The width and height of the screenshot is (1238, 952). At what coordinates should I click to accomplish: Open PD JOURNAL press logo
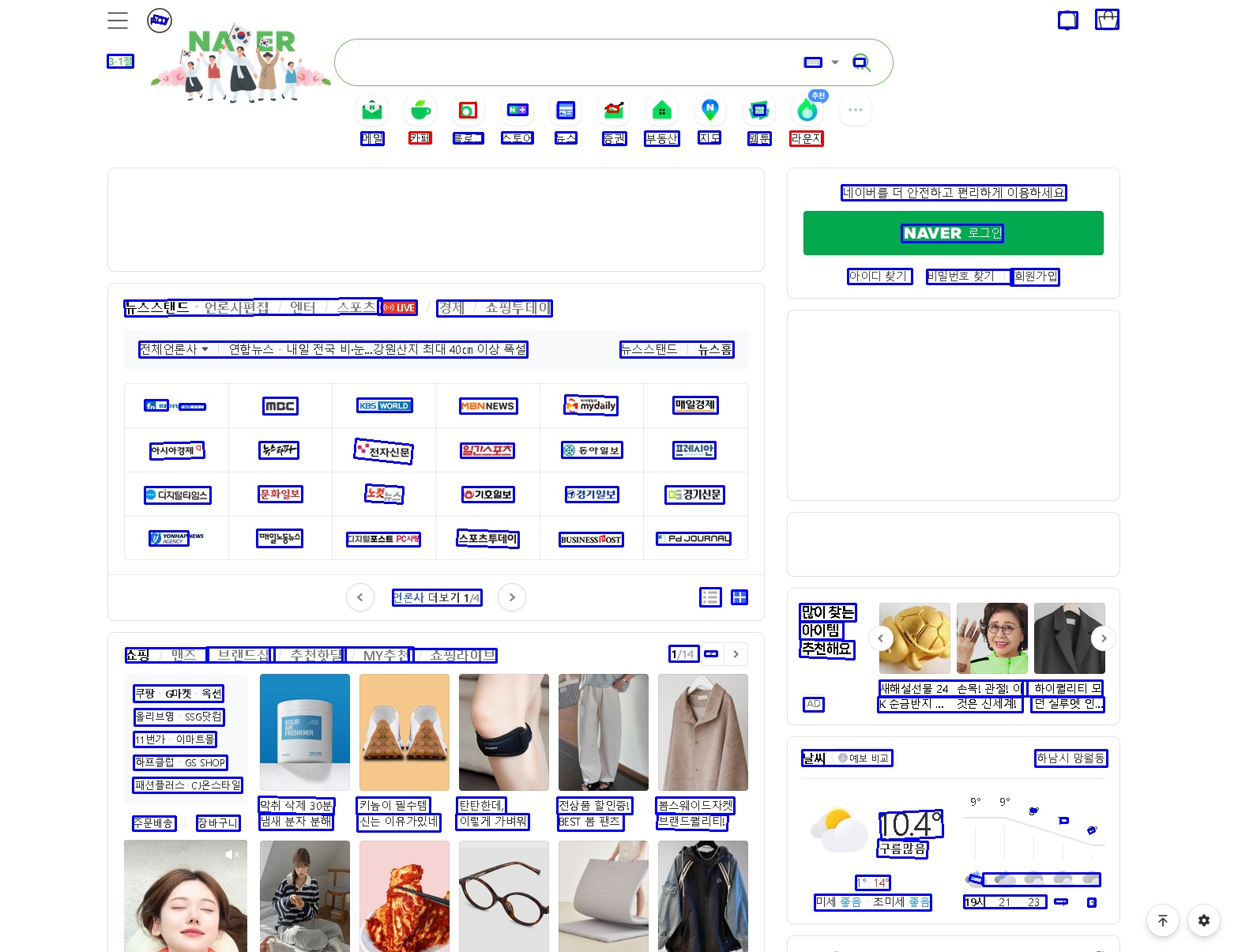click(x=694, y=539)
